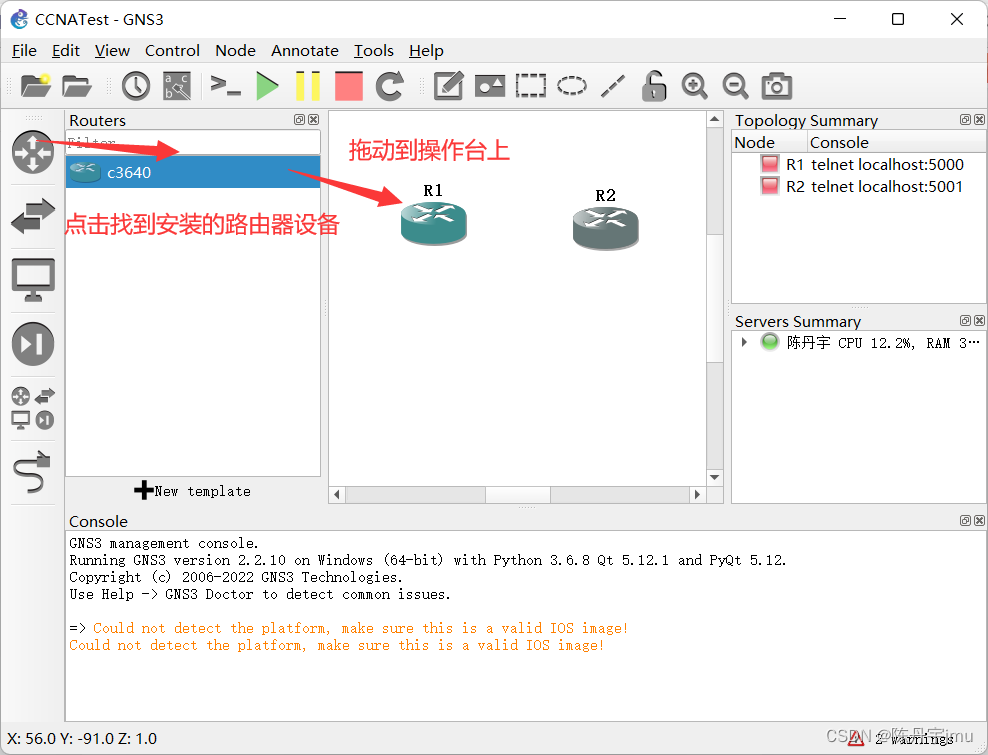Open the Manage snapshots clock icon

135,86
